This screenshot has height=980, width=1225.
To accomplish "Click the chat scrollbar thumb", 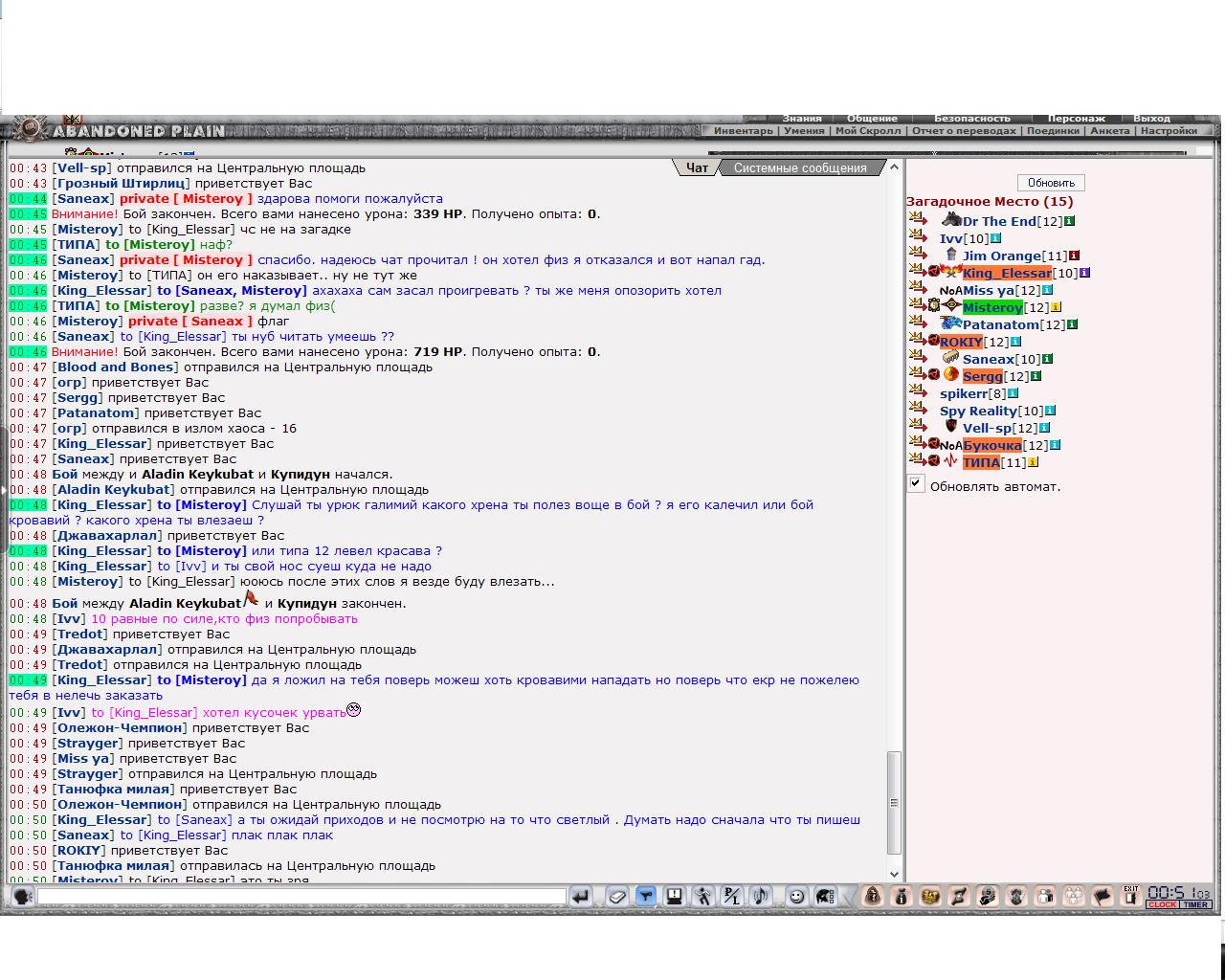I will 895,802.
